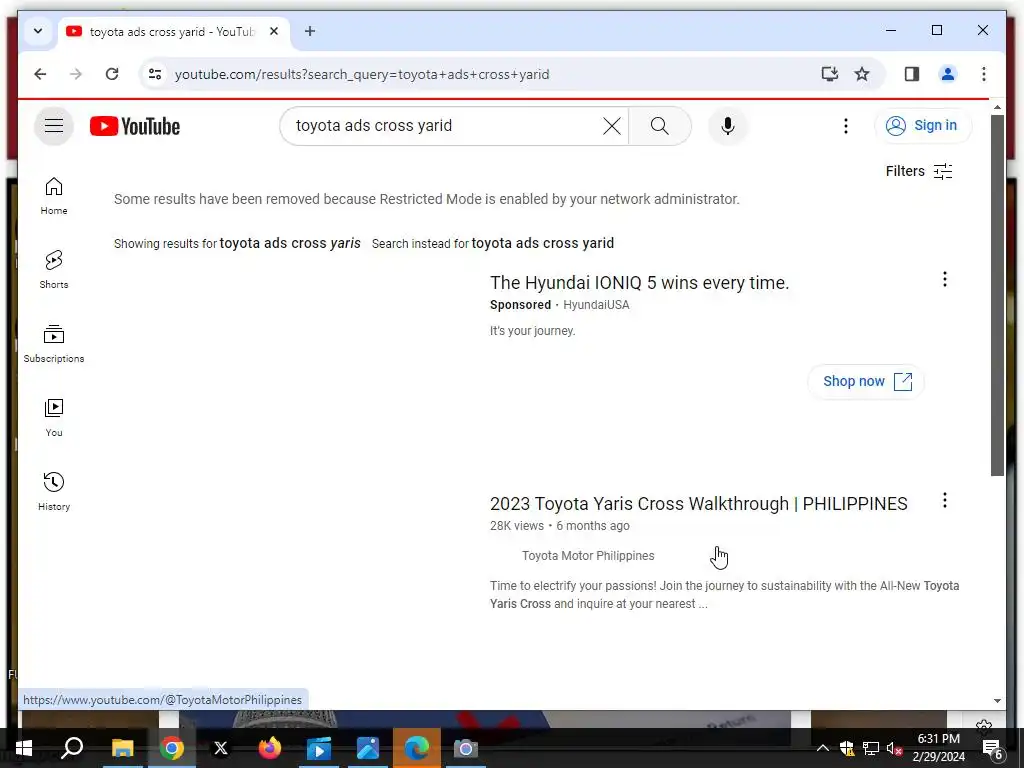
Task: Toggle the Chrome side panel
Action: [912, 74]
